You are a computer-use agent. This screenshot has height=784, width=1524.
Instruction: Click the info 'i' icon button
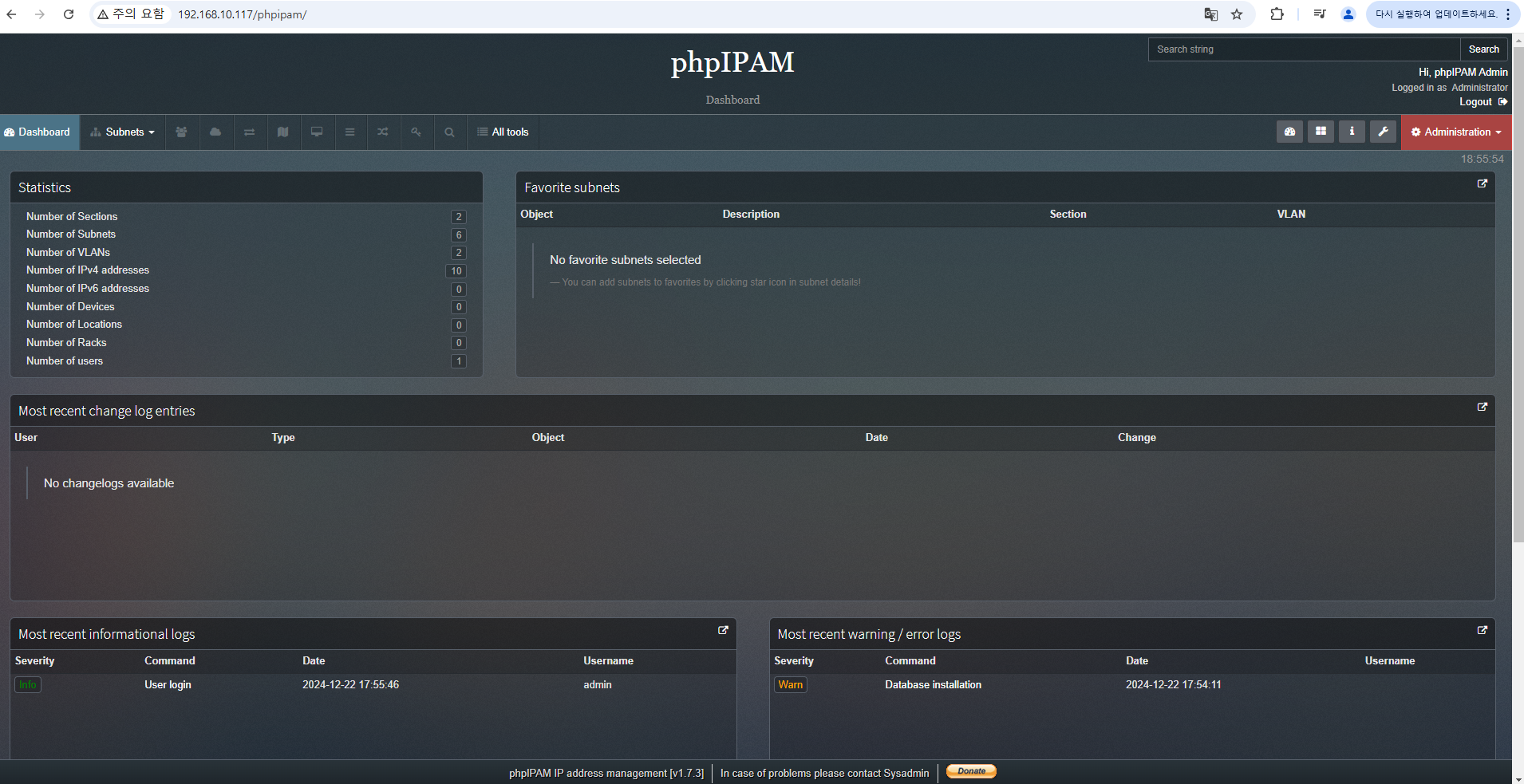pos(1352,132)
